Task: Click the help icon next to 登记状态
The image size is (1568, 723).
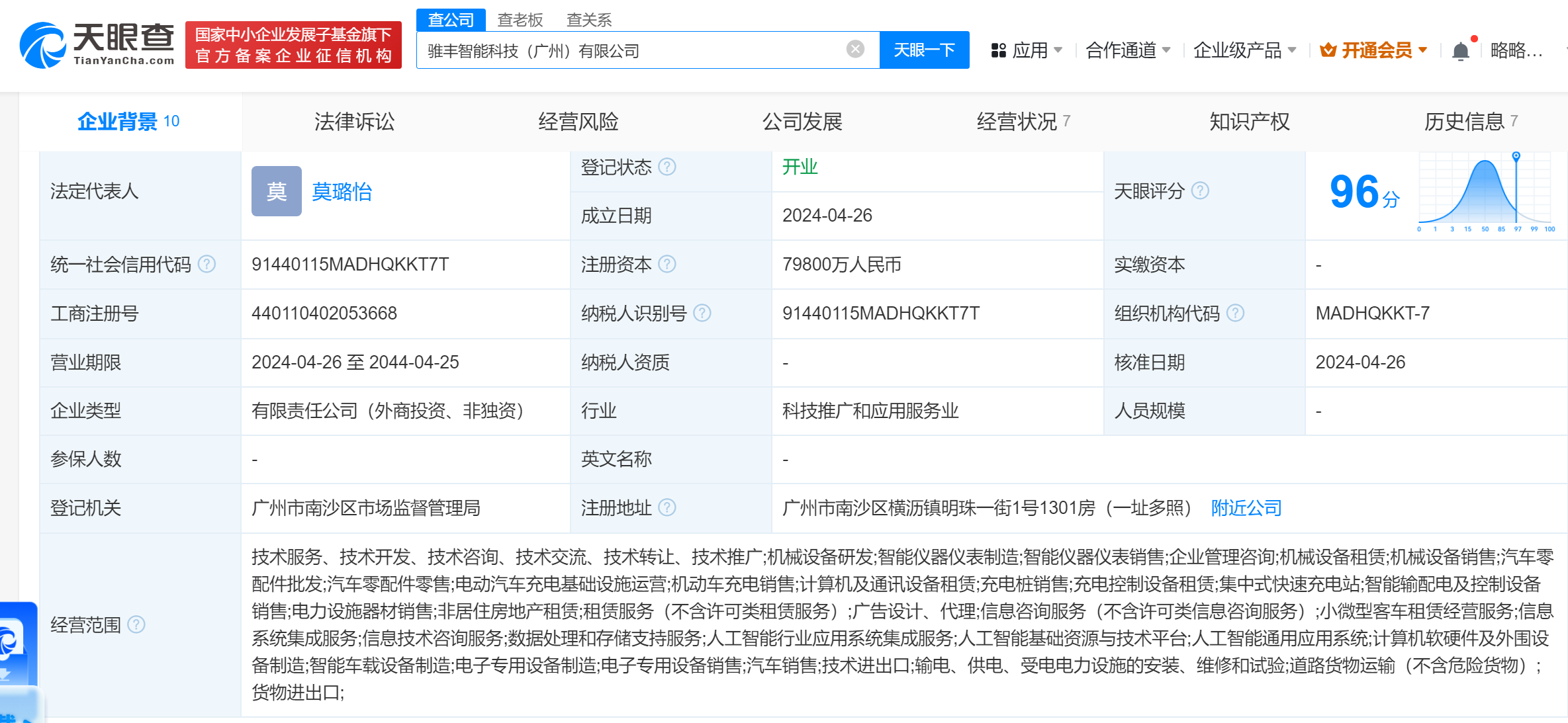Action: 669,167
